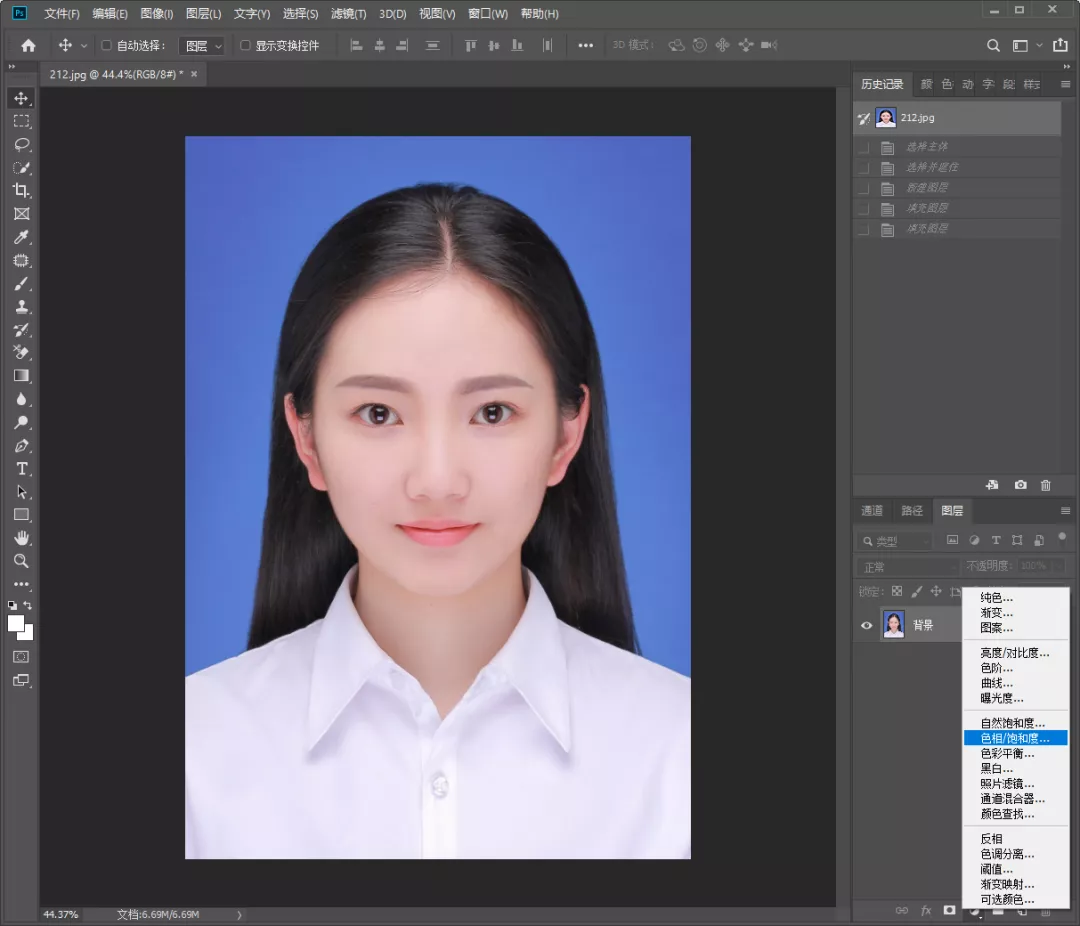This screenshot has width=1080, height=926.
Task: Select the Crop tool in toolbar
Action: [21, 190]
